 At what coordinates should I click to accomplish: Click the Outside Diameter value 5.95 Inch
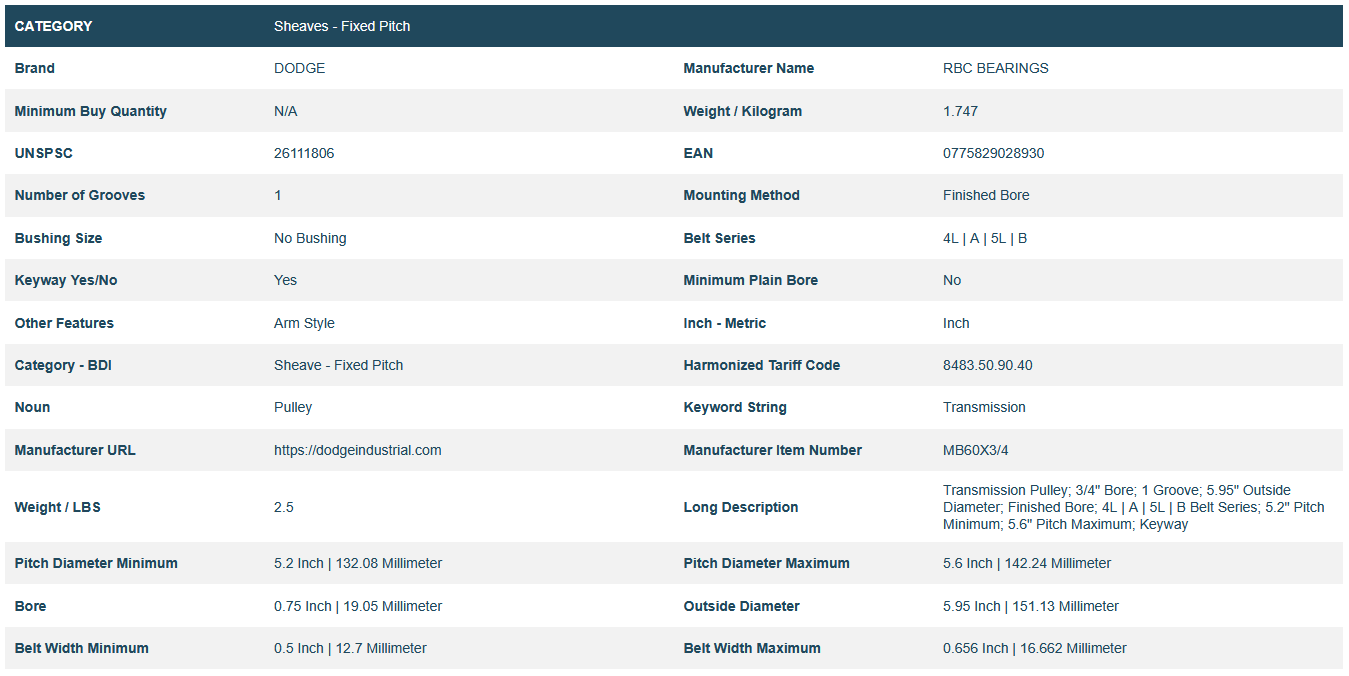(x=1030, y=606)
